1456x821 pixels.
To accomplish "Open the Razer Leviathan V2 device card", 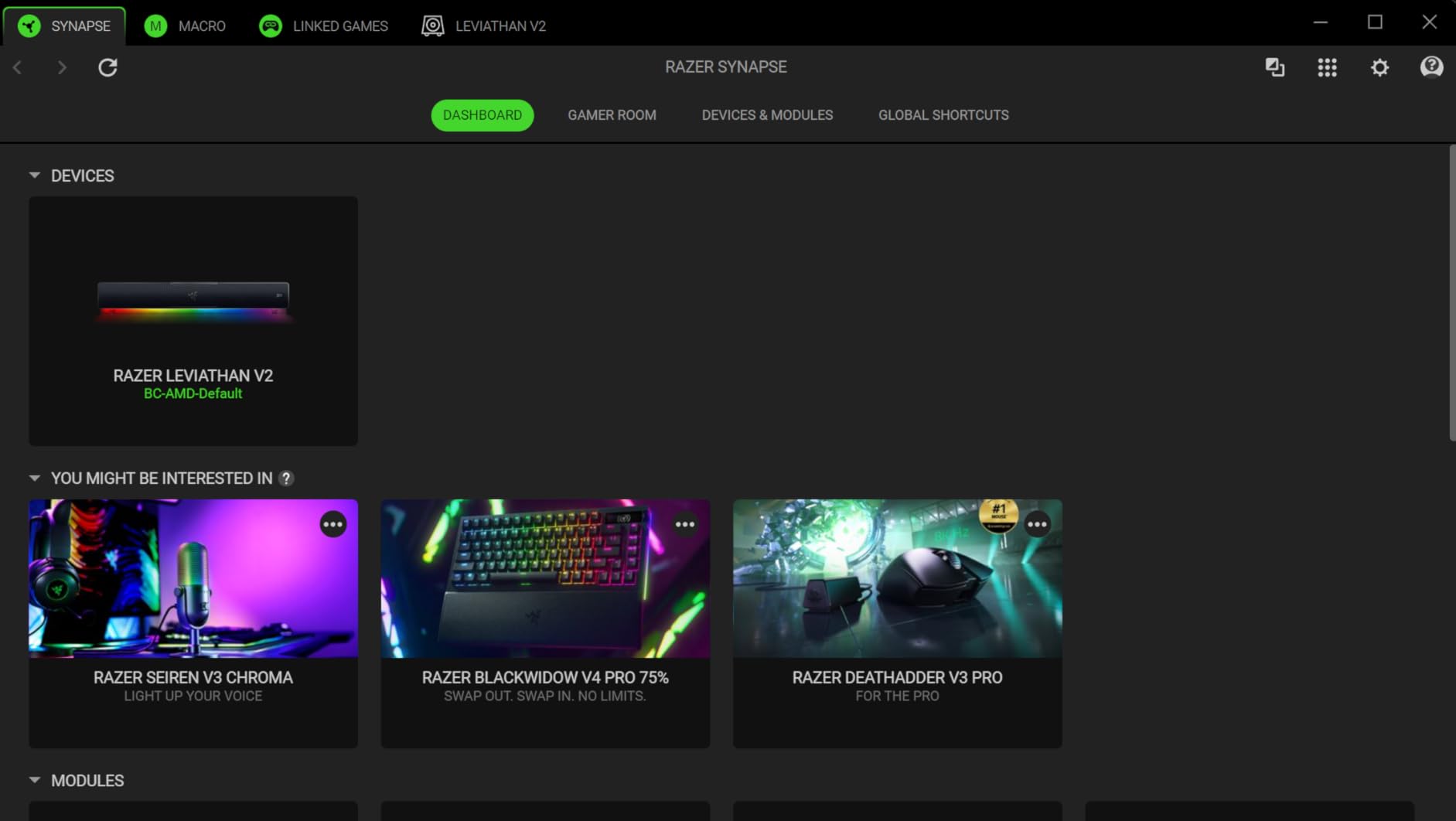I will pyautogui.click(x=193, y=321).
